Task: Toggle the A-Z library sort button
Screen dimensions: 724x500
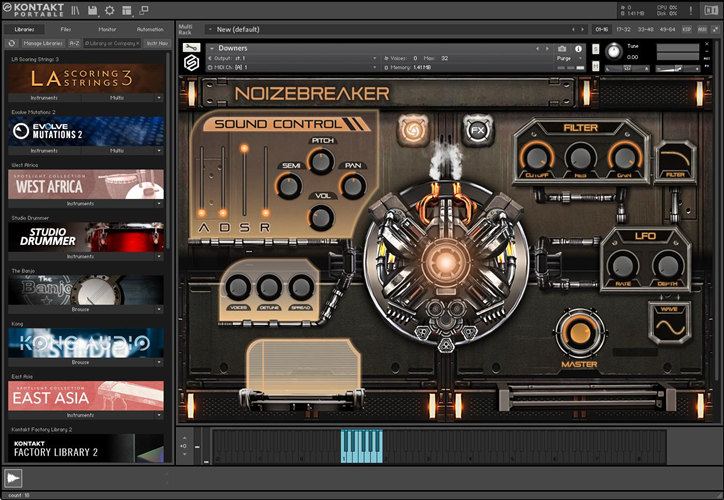Action: tap(76, 44)
